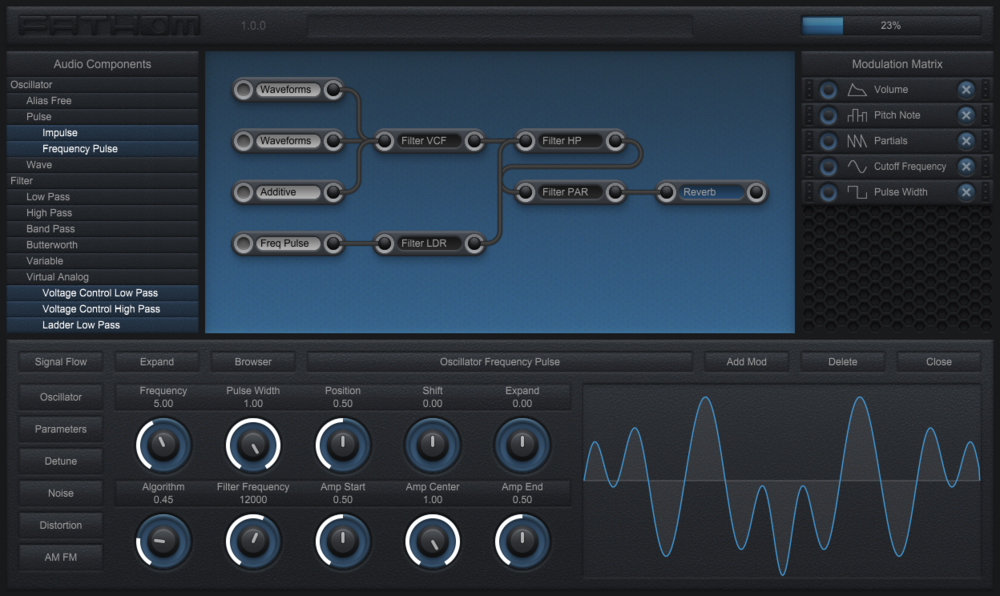Image resolution: width=1000 pixels, height=596 pixels.
Task: Toggle the Volume modulation enable circle
Action: (x=828, y=90)
